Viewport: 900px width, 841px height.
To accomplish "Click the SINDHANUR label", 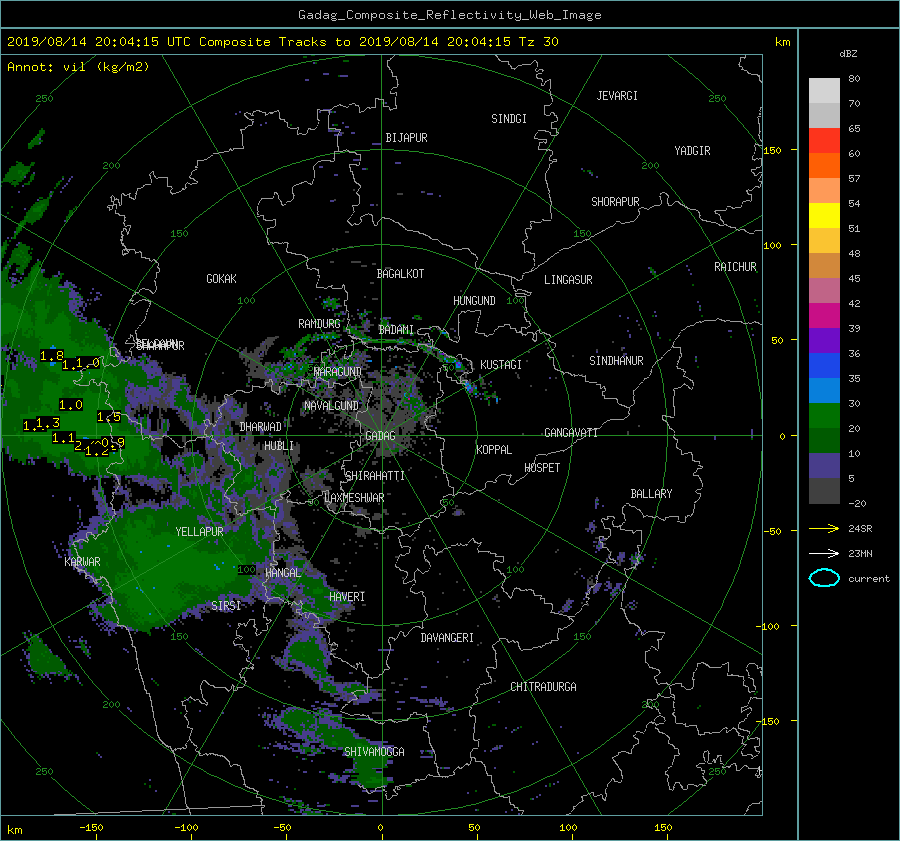I will 616,361.
